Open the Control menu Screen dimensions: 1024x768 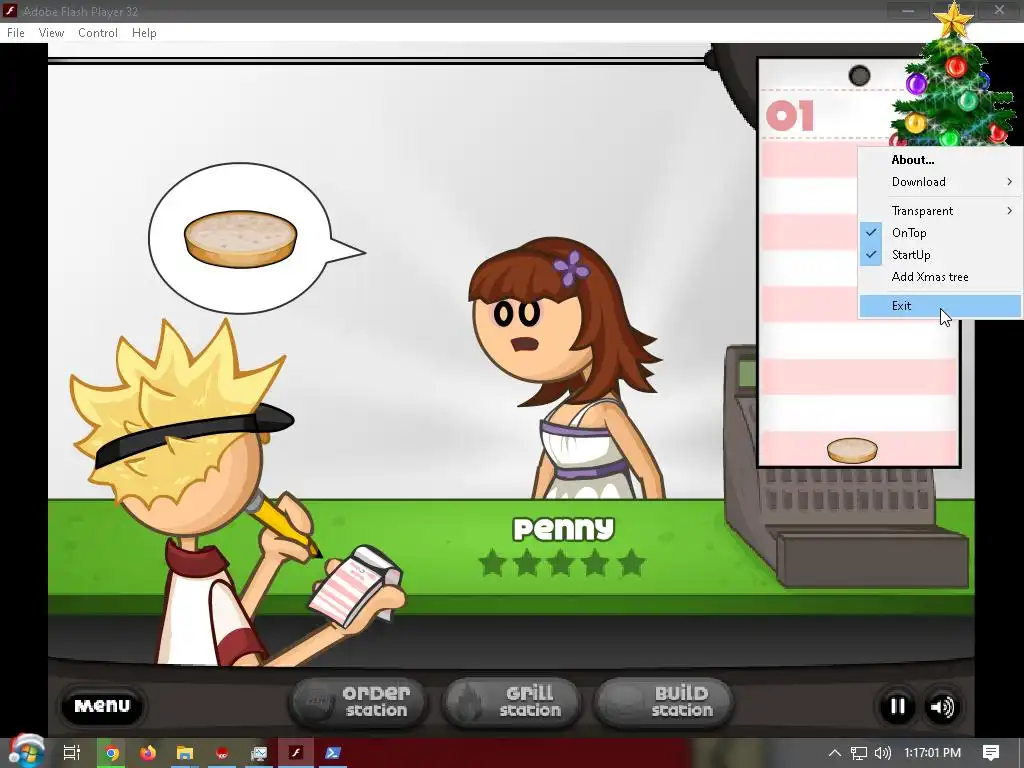[98, 33]
